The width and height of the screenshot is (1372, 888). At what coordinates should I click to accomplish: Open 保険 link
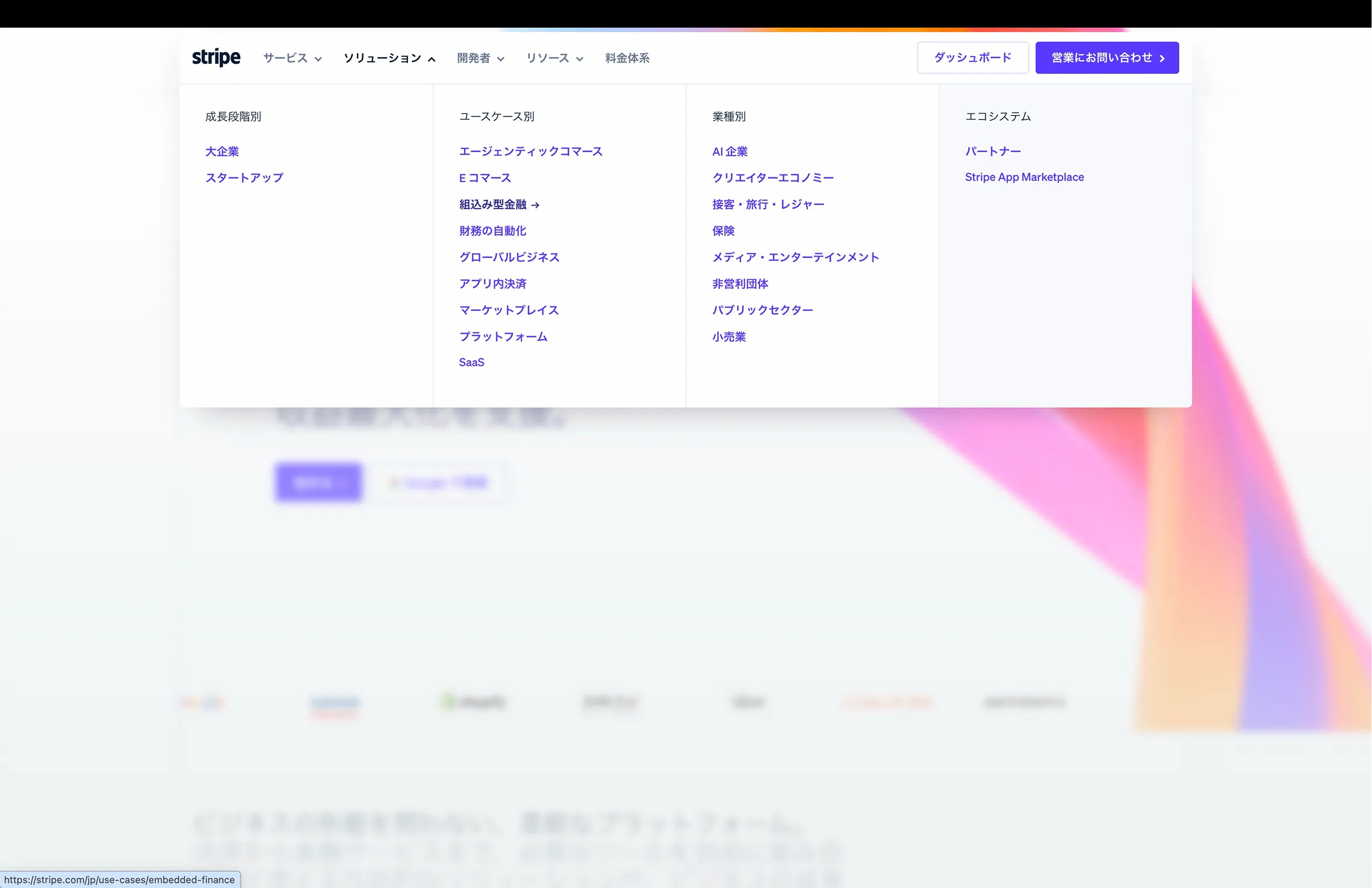tap(723, 231)
